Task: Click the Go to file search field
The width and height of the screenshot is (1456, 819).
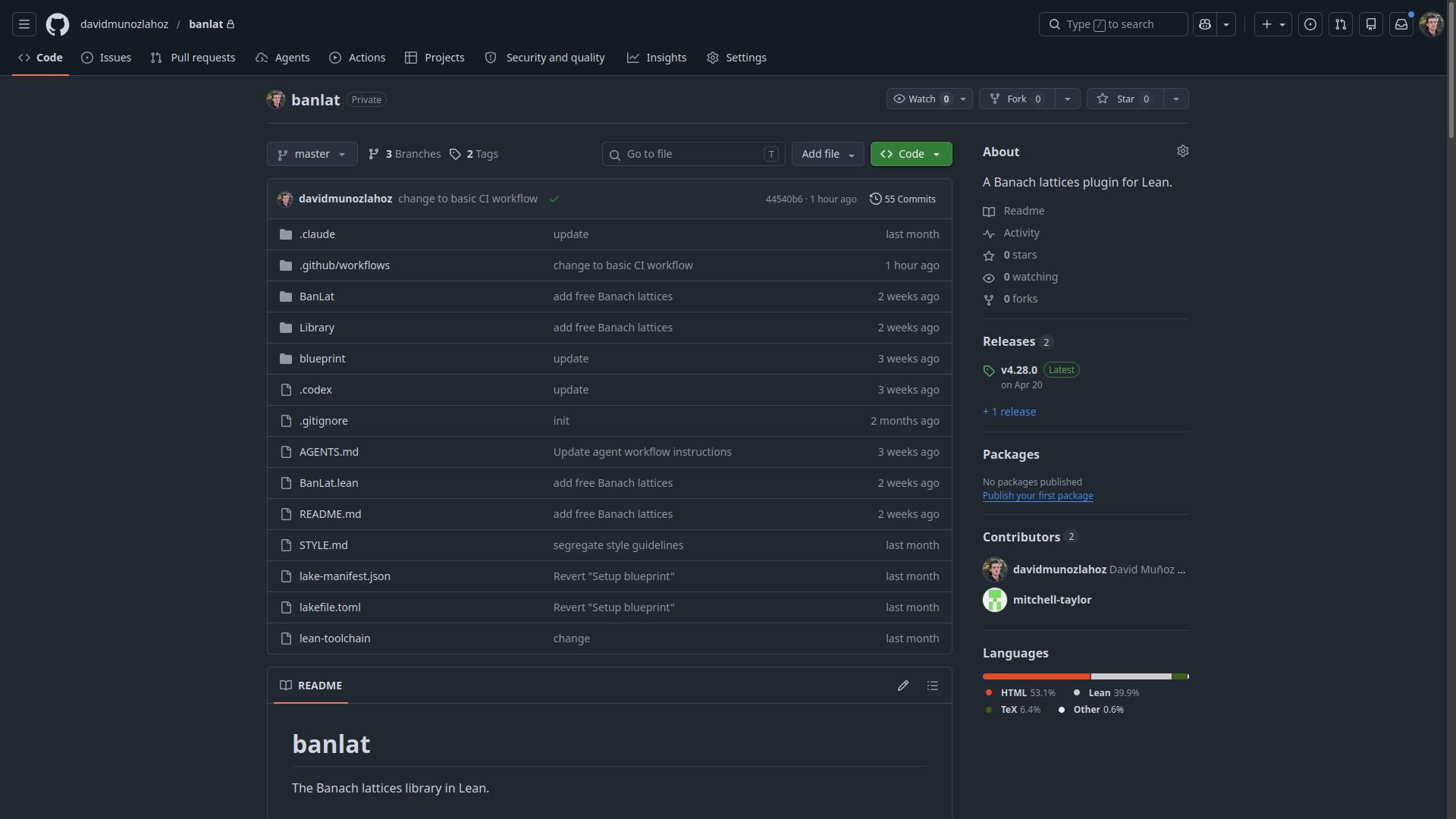Action: 693,154
